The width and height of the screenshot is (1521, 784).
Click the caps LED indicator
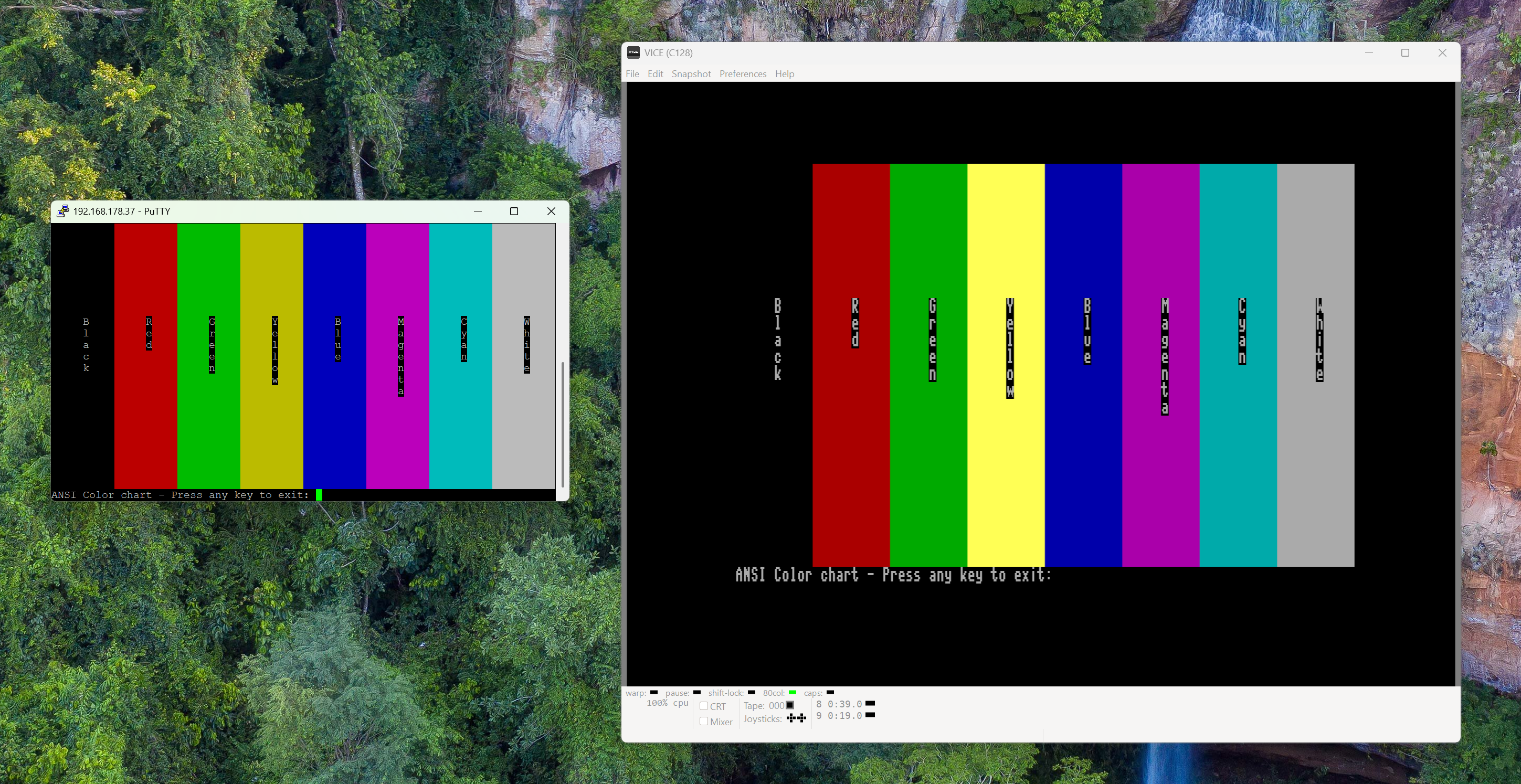(x=830, y=692)
